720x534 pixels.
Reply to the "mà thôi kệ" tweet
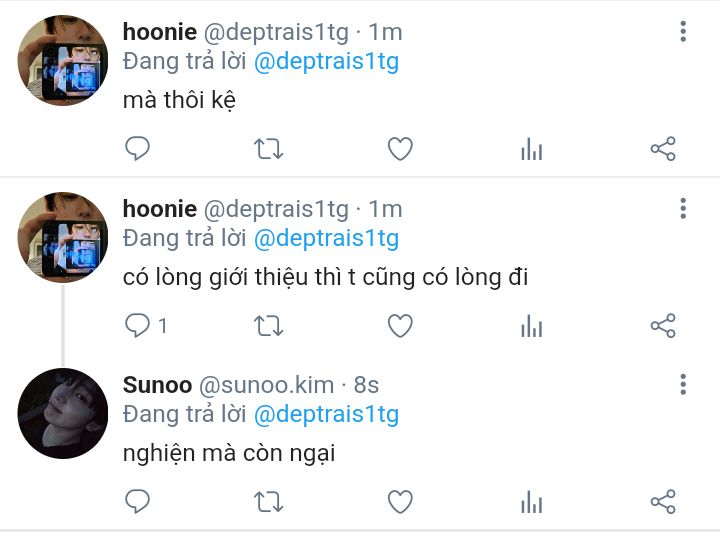(137, 148)
